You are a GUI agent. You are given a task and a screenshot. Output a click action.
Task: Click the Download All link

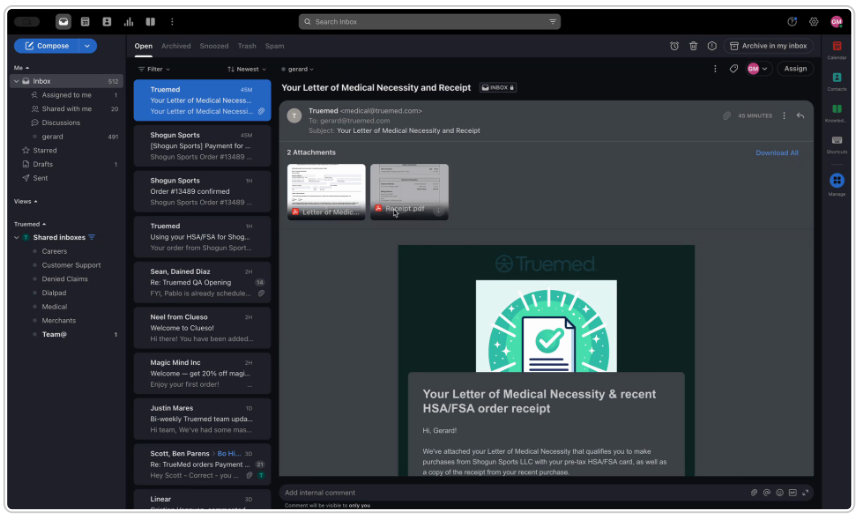pyautogui.click(x=777, y=153)
